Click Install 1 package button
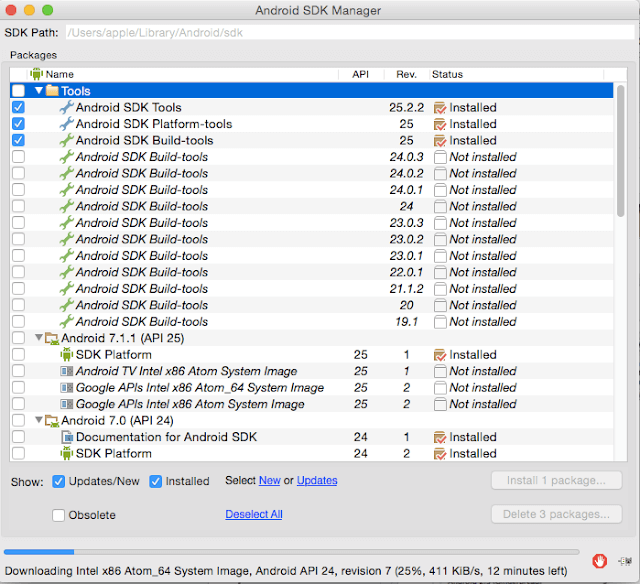Image resolution: width=640 pixels, height=584 pixels. tap(557, 480)
